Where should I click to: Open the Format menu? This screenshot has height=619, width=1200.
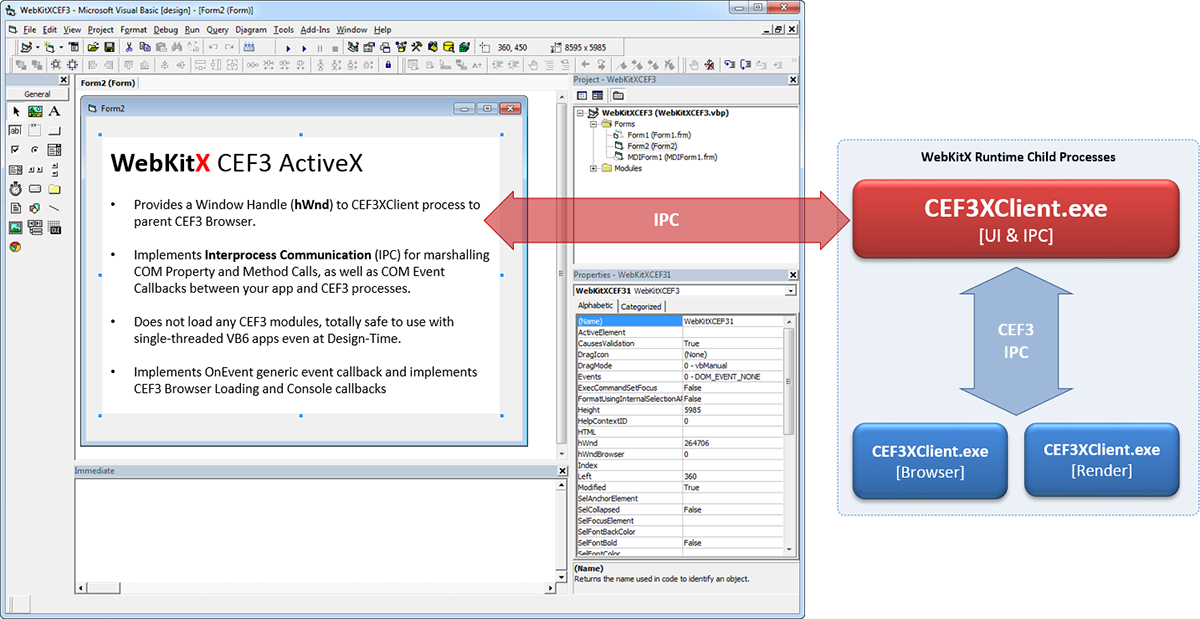point(134,30)
